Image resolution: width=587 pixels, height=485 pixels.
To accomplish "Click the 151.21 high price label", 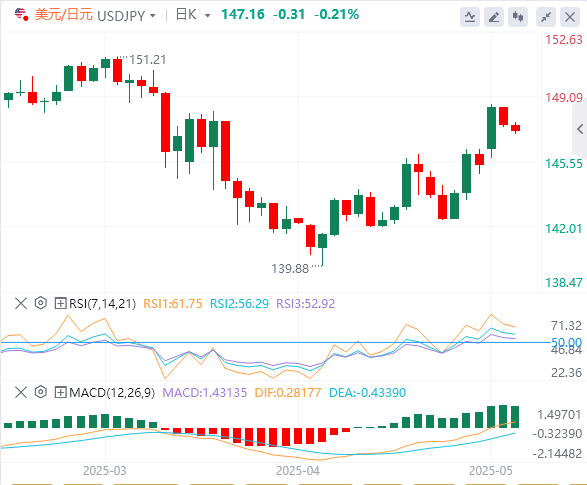I will (x=147, y=60).
